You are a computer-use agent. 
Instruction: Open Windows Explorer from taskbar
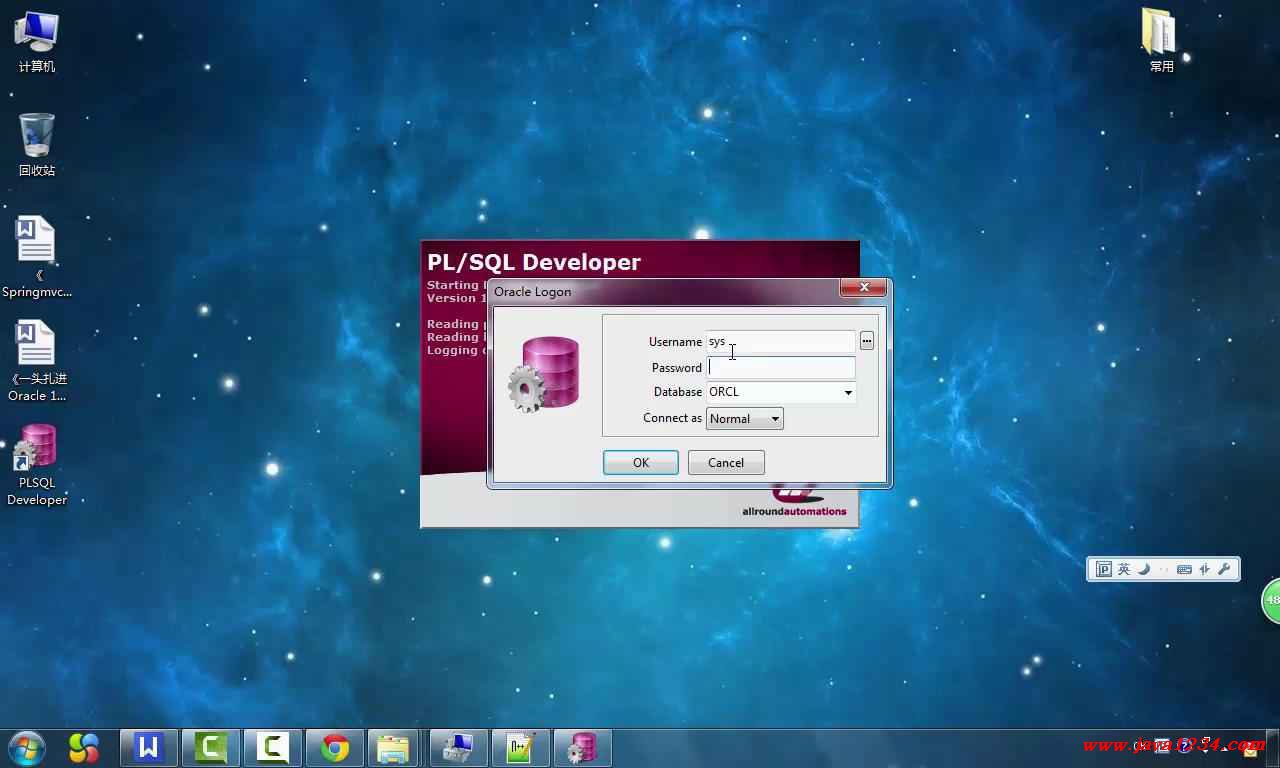coord(393,747)
